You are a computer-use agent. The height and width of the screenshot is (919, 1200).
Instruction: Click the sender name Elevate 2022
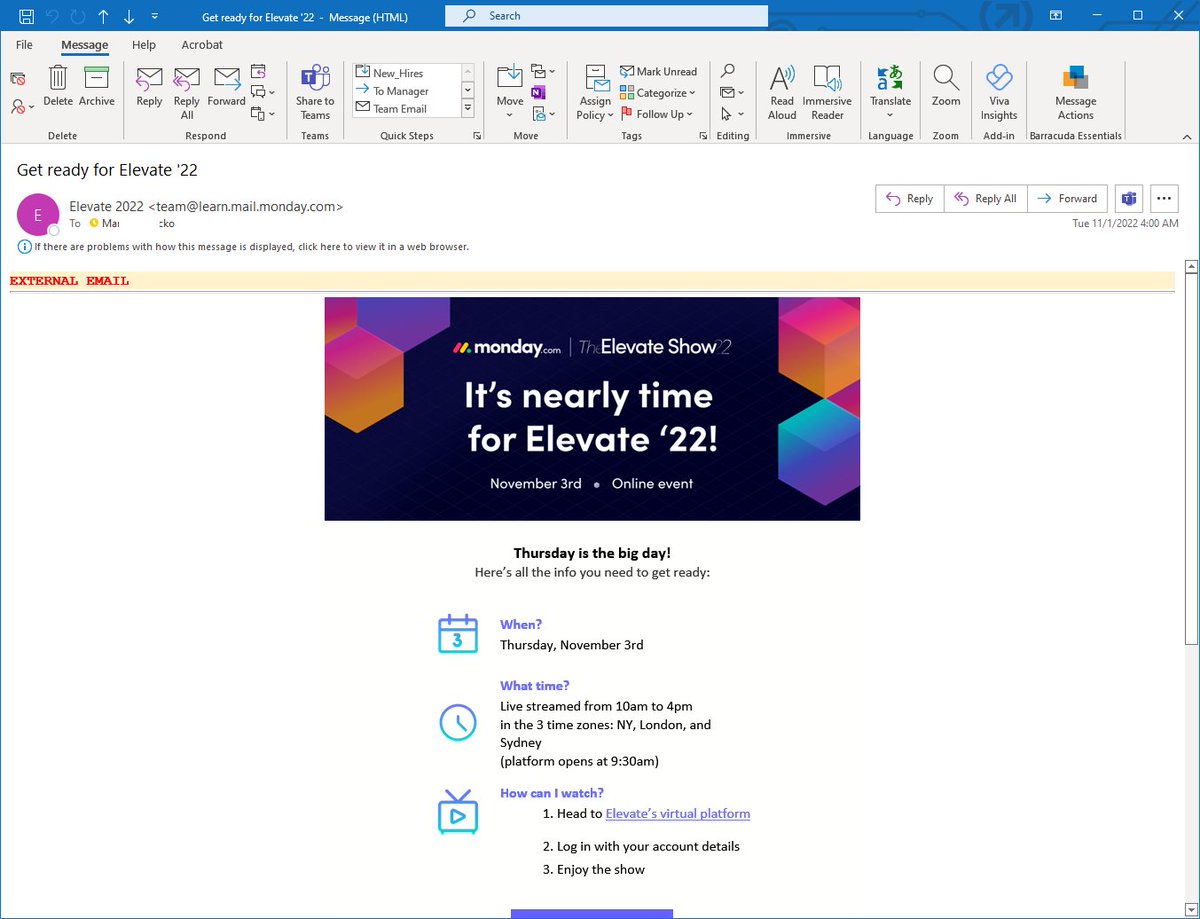click(x=107, y=207)
